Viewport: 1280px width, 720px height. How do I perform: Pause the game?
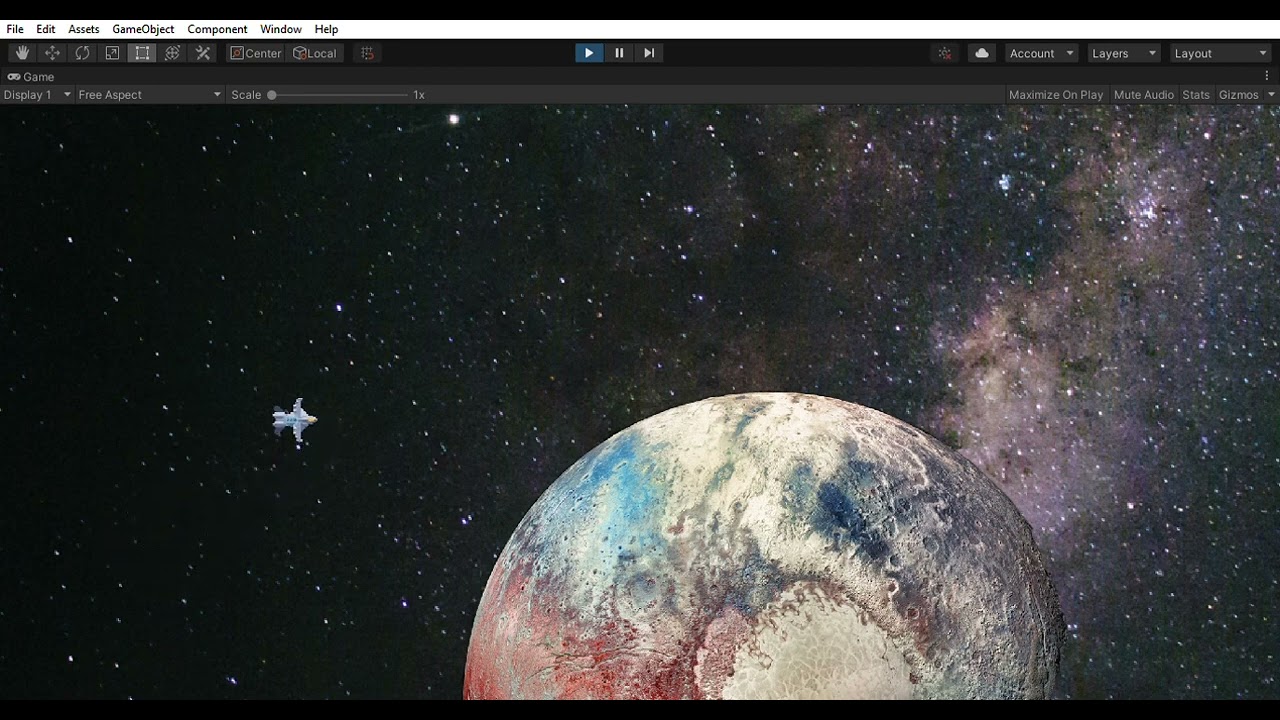pos(619,53)
